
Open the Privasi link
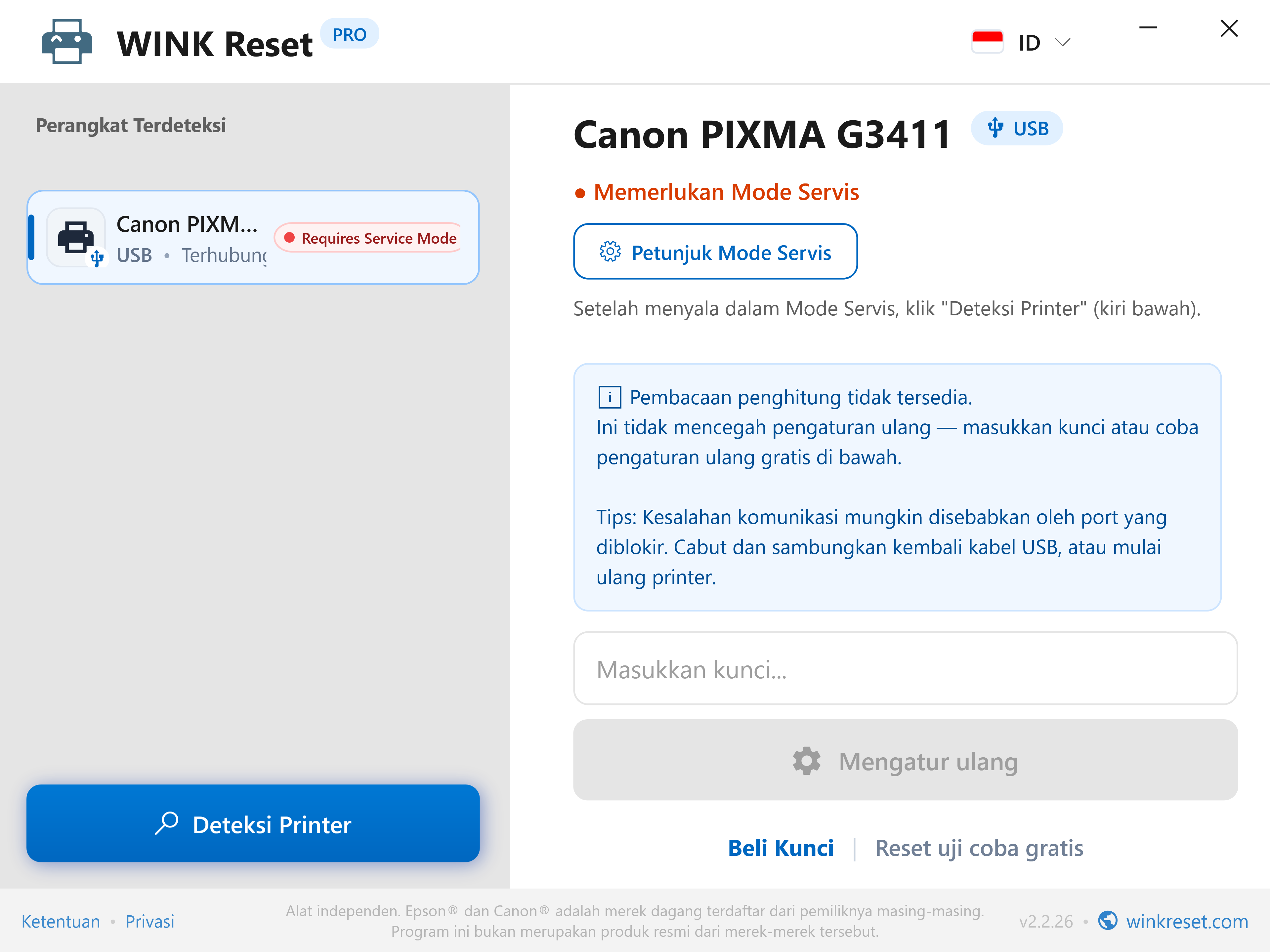point(150,922)
